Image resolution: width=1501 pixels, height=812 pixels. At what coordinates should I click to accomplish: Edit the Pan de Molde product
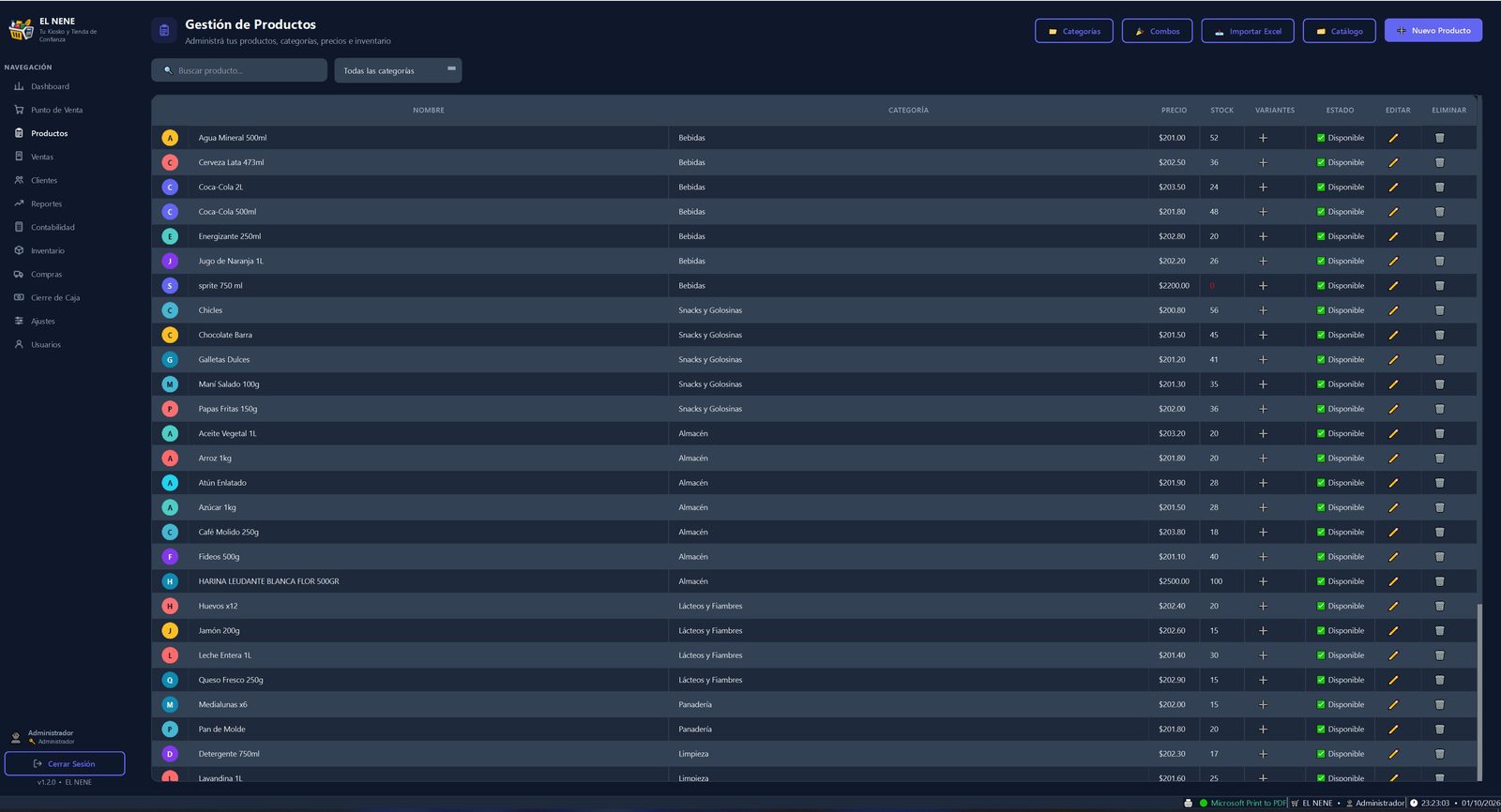pyautogui.click(x=1393, y=729)
